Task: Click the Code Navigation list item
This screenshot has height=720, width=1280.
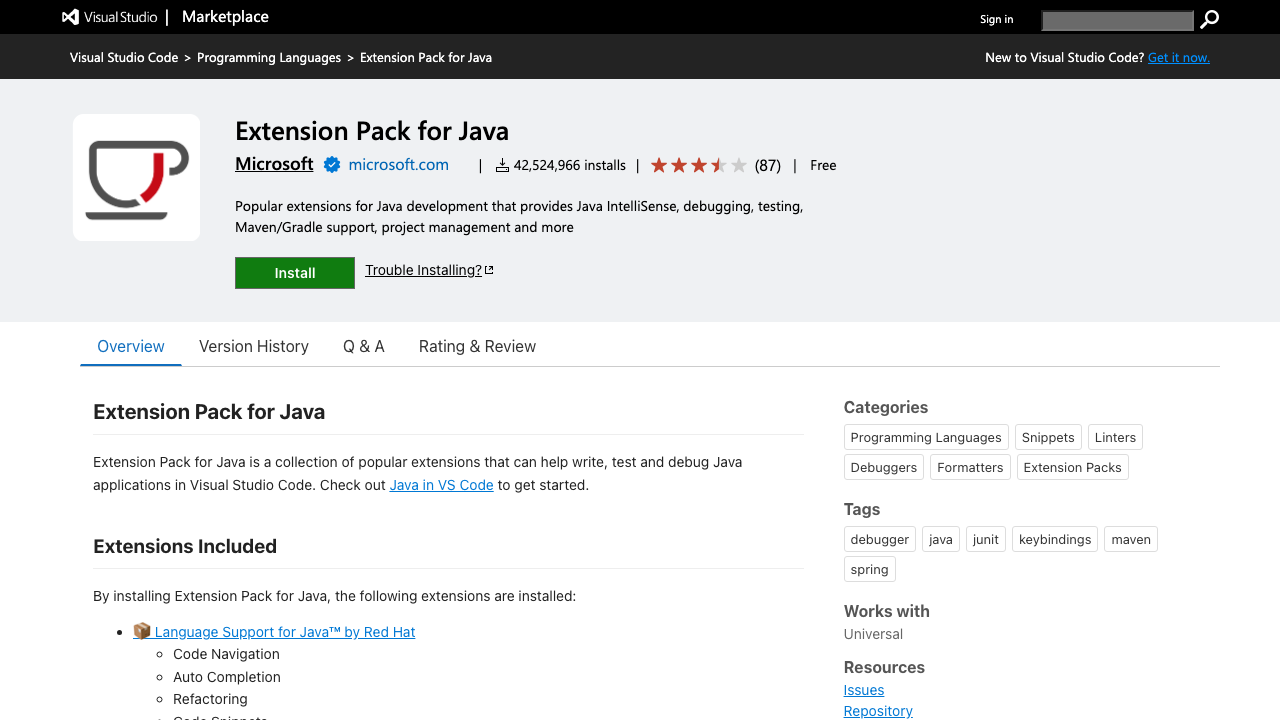Action: [x=226, y=654]
